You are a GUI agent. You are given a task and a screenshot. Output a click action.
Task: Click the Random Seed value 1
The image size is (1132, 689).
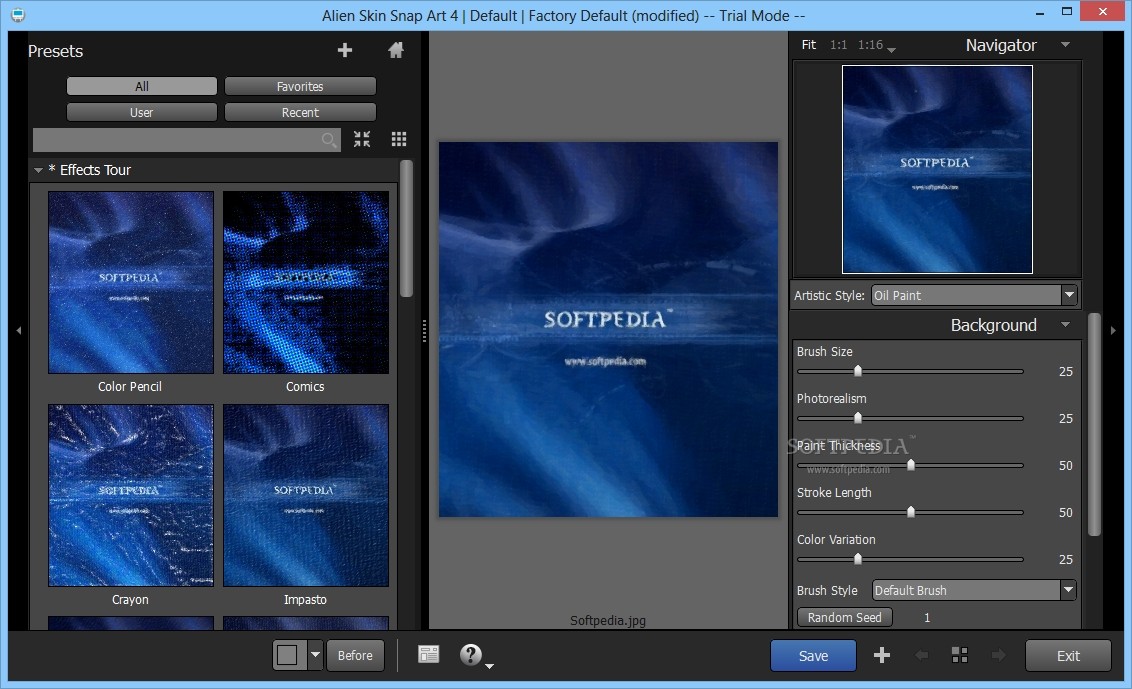927,618
